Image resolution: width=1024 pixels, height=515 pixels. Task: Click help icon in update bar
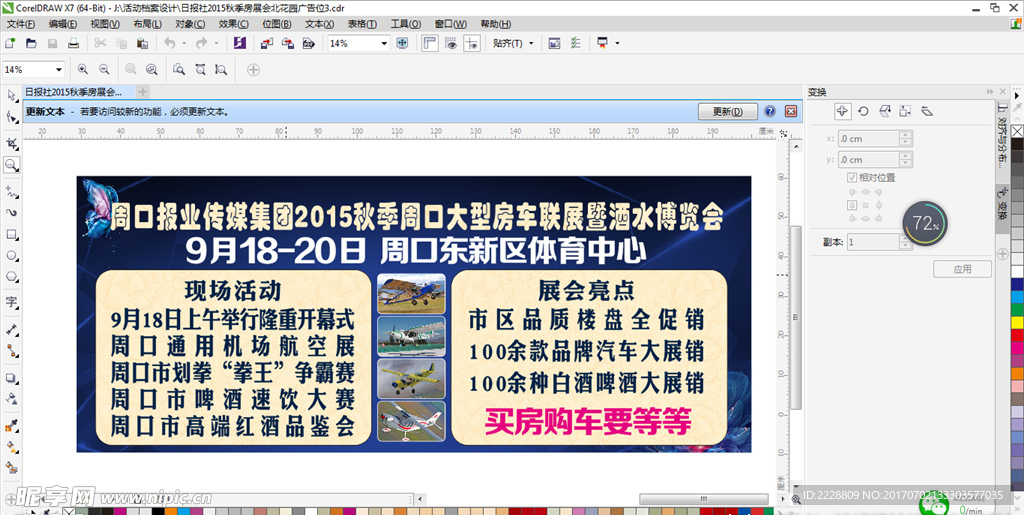tap(770, 111)
